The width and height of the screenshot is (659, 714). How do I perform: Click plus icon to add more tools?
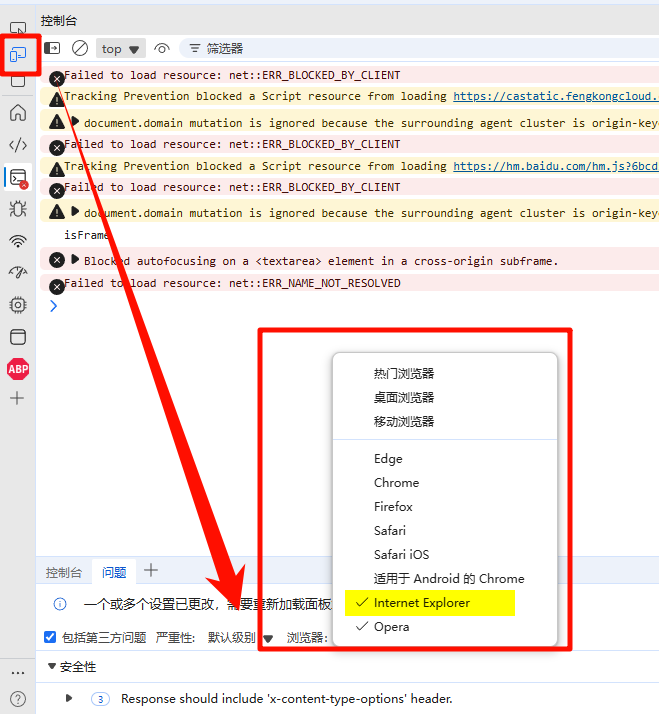click(17, 398)
